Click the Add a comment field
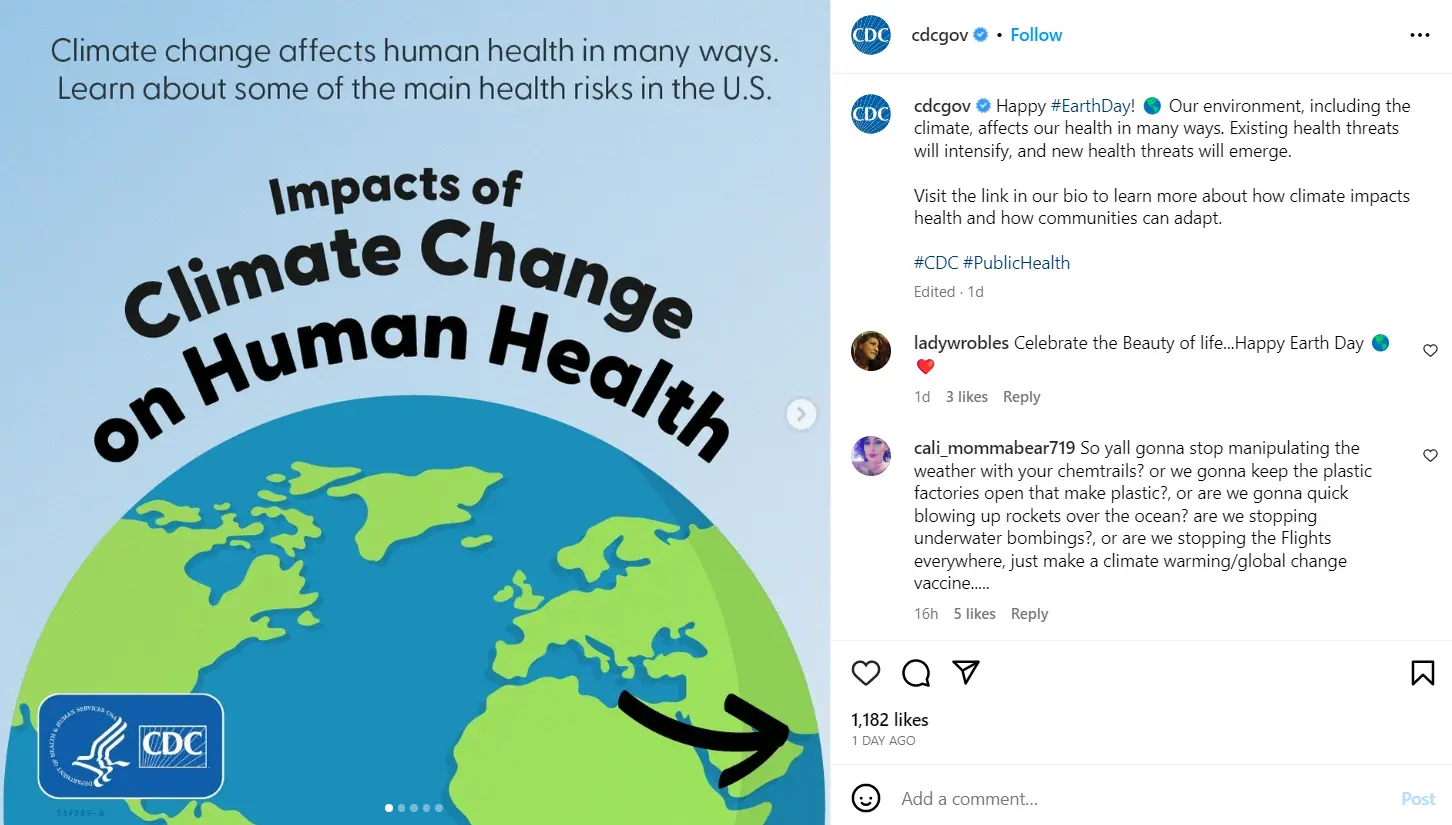Screen dimensions: 1452x825 1140,798
